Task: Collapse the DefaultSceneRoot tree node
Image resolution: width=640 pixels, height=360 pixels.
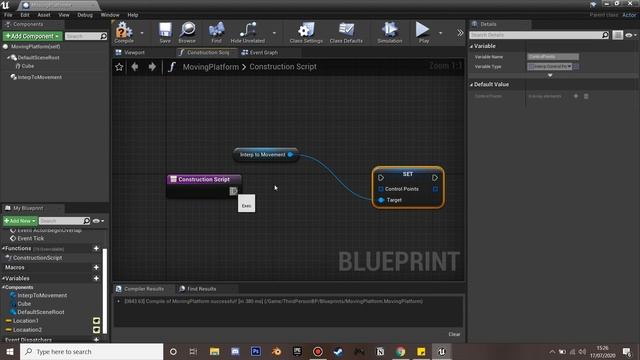Action: tap(8, 58)
